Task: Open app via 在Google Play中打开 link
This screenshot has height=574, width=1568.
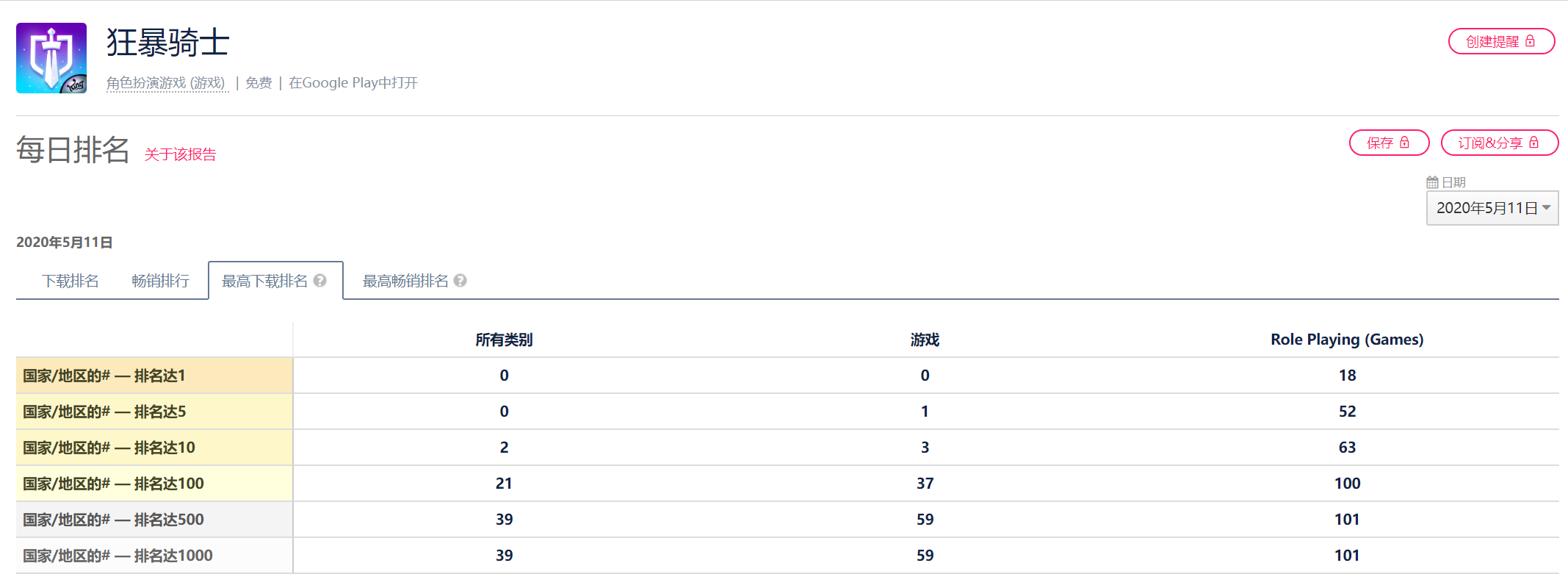Action: pos(353,83)
